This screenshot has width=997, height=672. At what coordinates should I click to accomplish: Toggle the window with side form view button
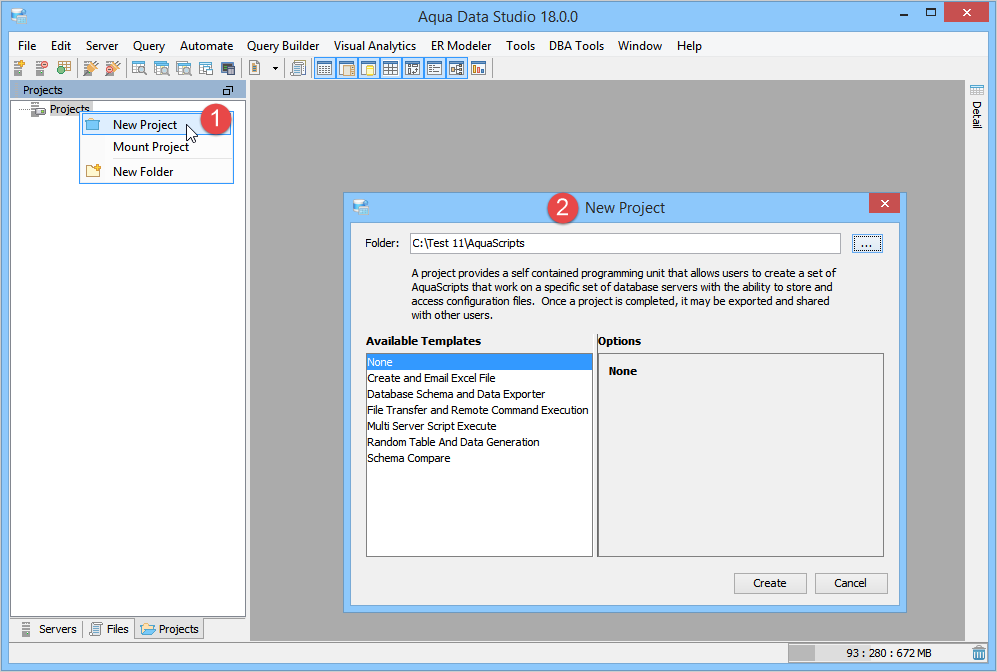(x=347, y=69)
